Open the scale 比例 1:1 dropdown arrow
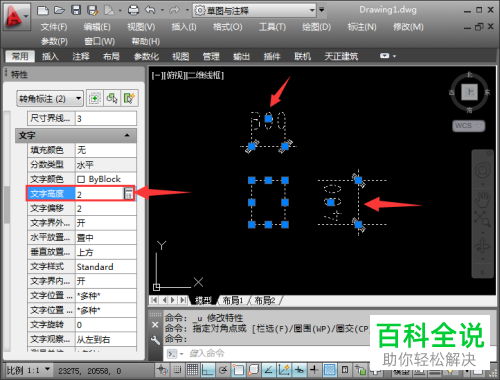 point(47,369)
